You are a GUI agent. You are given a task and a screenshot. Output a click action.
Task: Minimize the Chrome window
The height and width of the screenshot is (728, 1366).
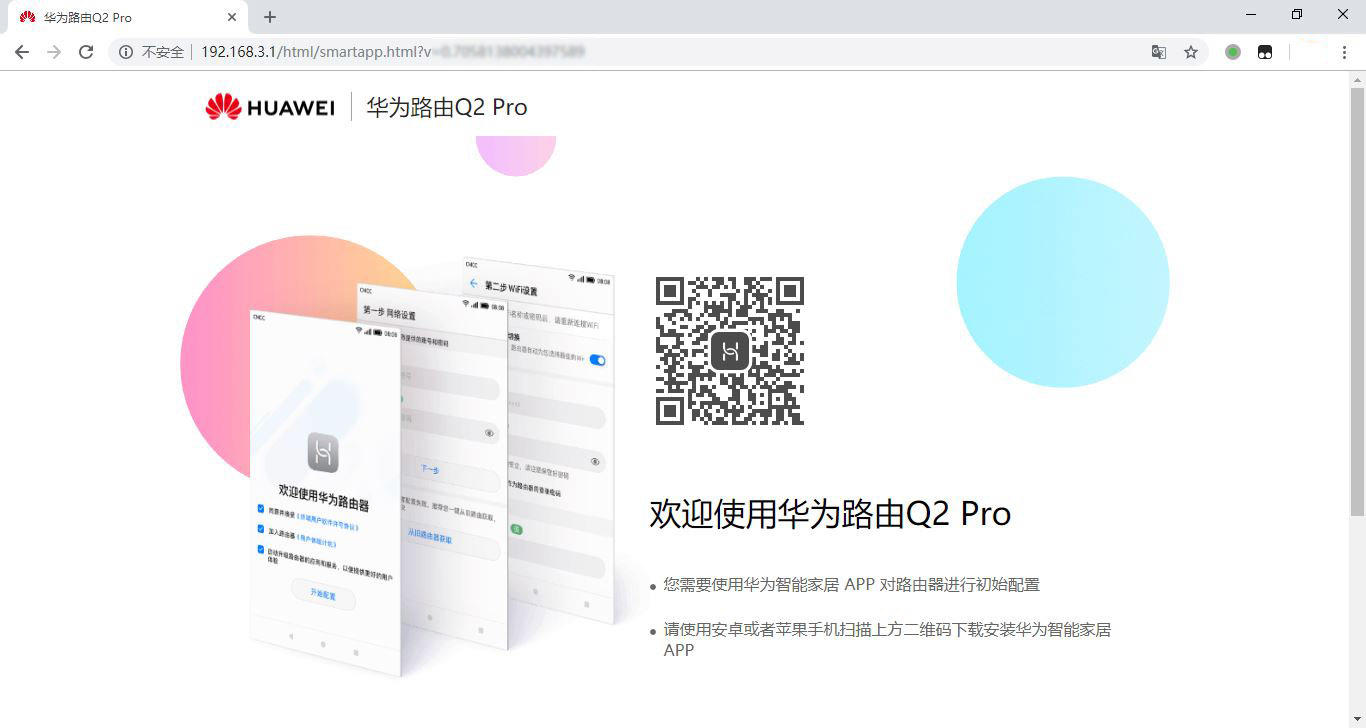[1252, 15]
